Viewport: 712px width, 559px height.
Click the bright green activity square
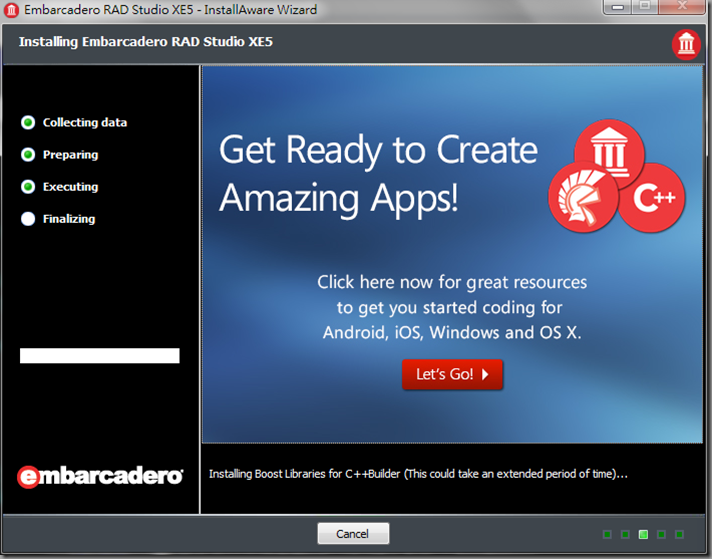tap(643, 534)
